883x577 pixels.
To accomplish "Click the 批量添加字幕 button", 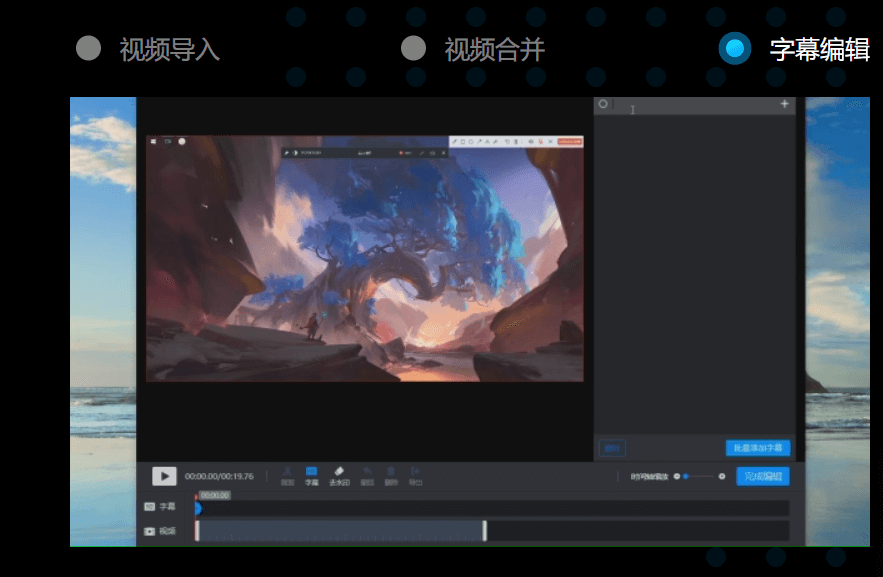I will point(758,448).
